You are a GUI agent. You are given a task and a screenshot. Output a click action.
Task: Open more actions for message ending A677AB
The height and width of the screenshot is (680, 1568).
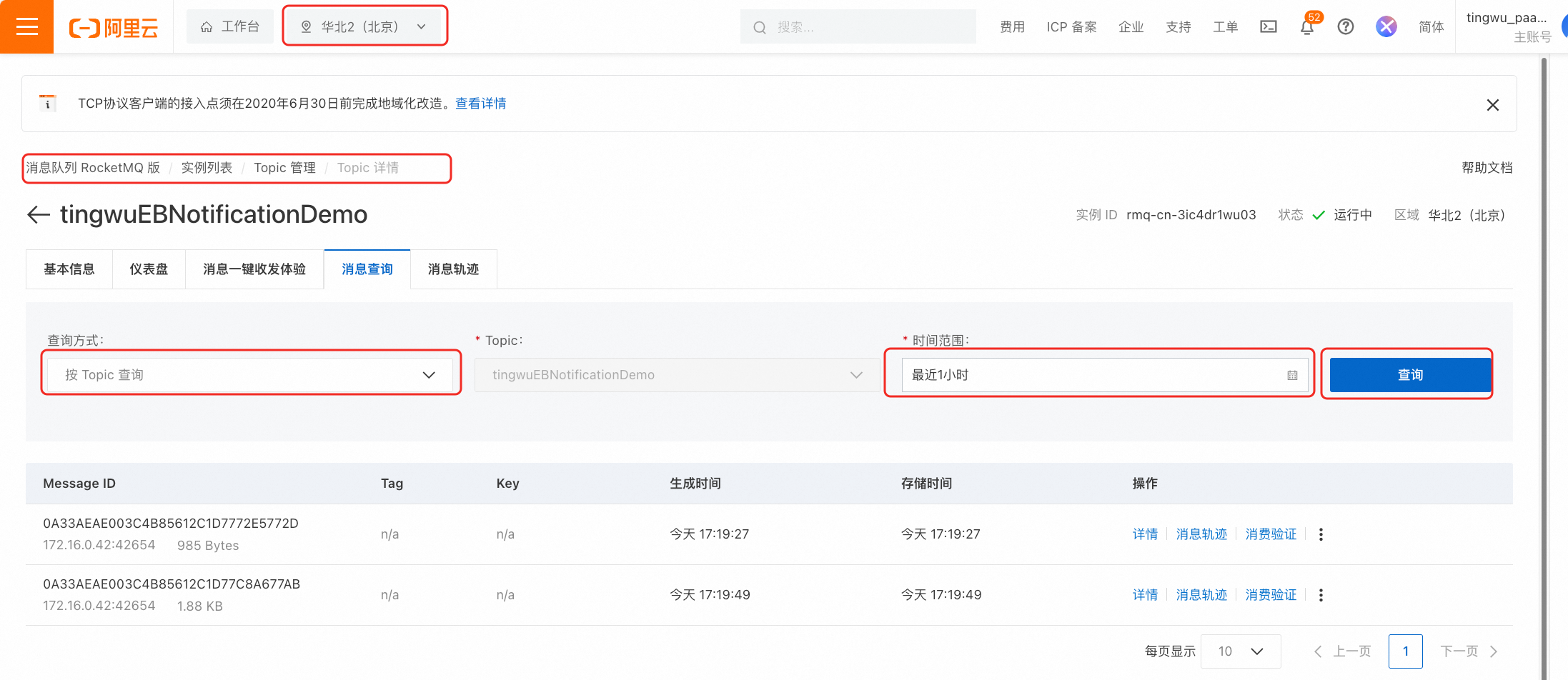coord(1321,595)
